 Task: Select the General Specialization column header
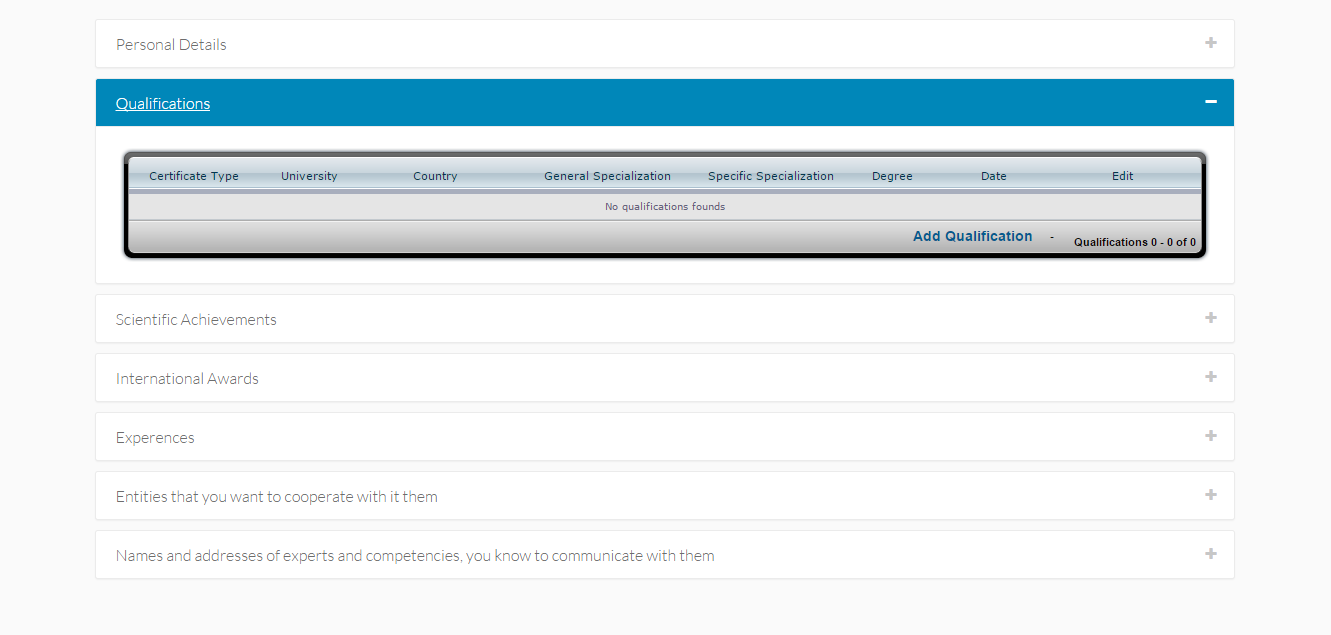(x=607, y=176)
